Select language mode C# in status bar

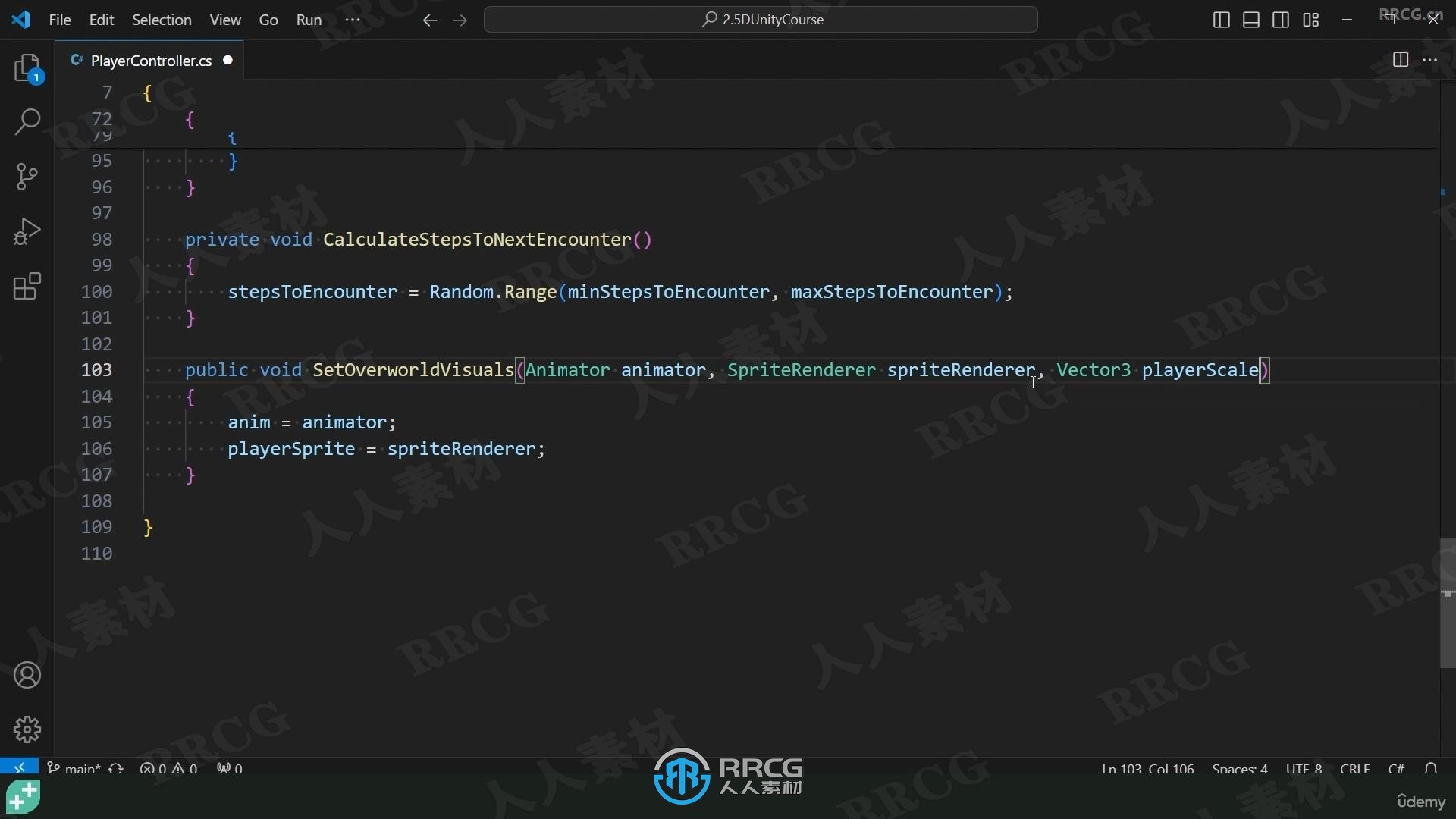coord(1396,769)
